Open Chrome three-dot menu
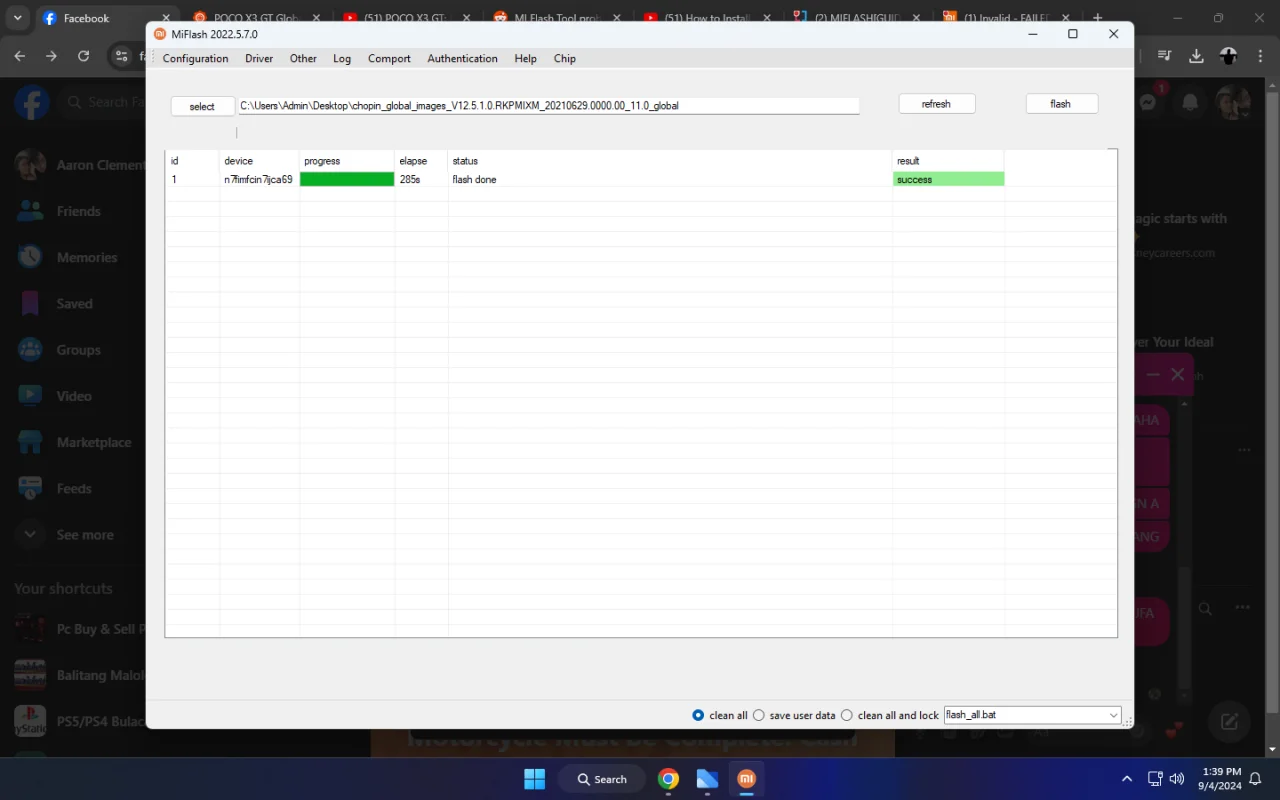 coord(1260,56)
